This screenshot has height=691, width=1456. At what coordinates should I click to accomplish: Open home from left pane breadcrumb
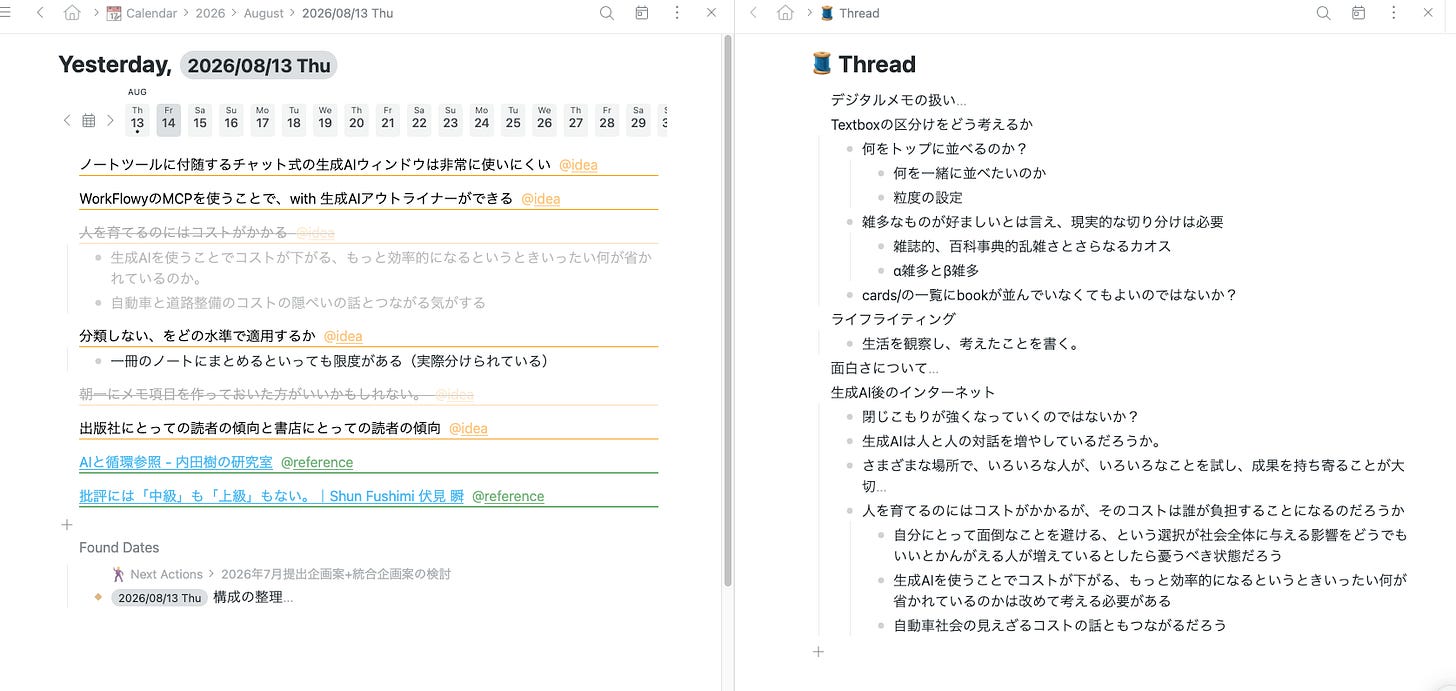[71, 13]
